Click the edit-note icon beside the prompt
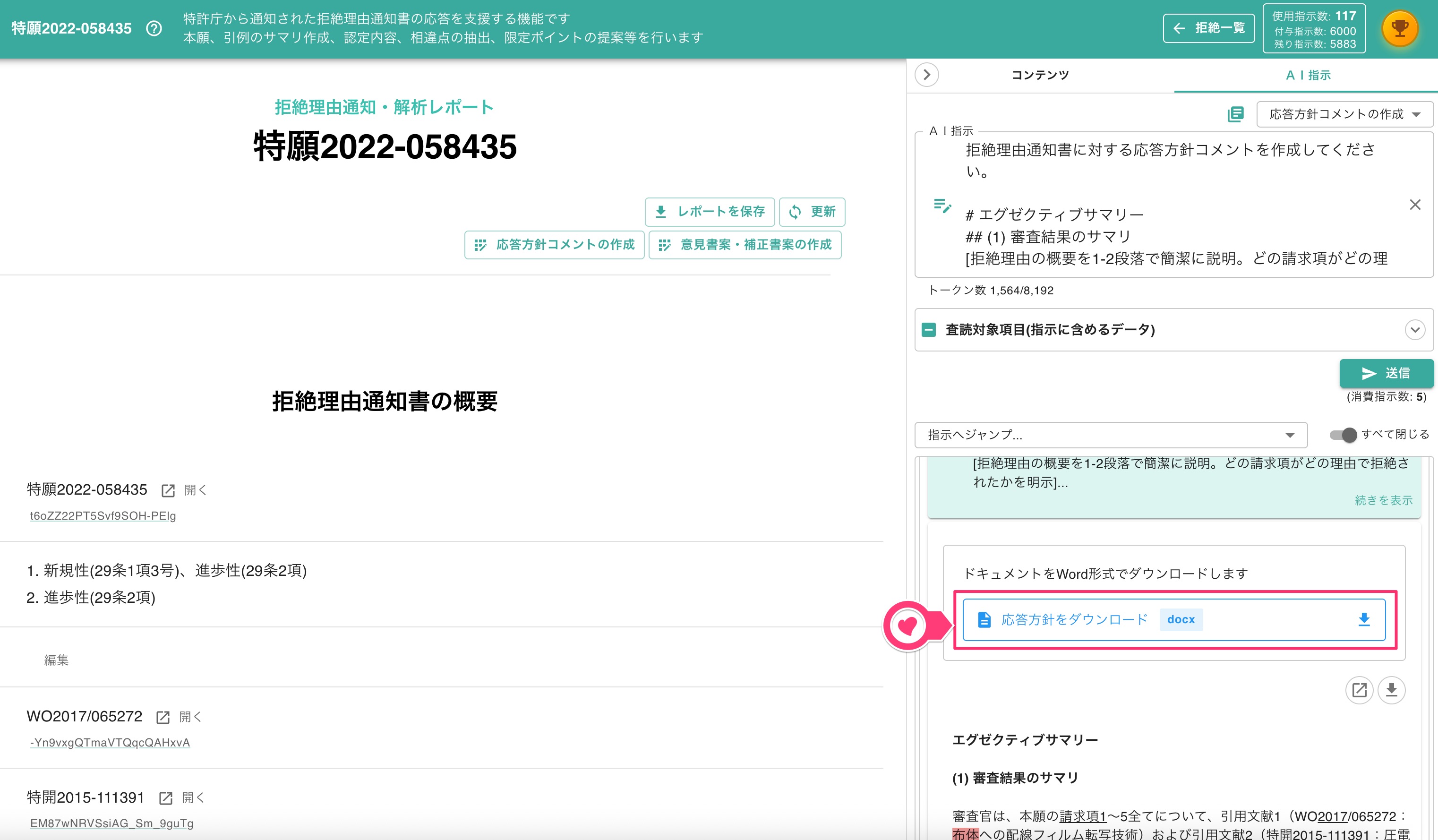Viewport: 1438px width, 840px height. (x=942, y=206)
